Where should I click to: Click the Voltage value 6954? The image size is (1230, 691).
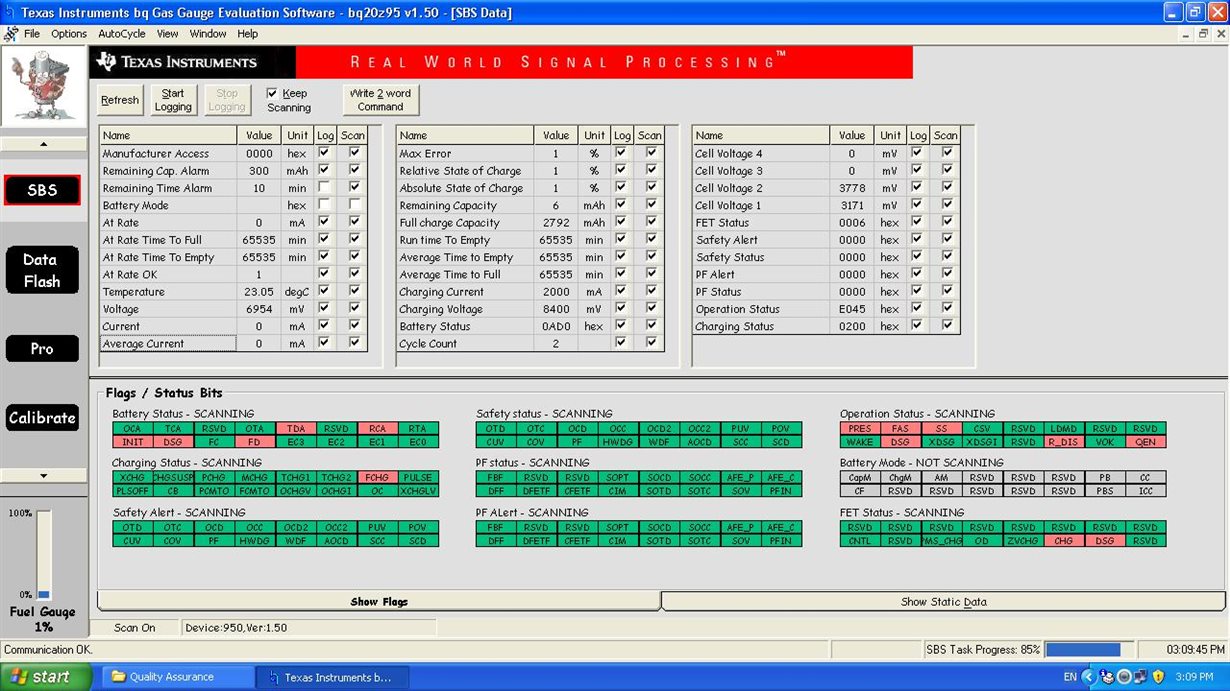(x=259, y=309)
